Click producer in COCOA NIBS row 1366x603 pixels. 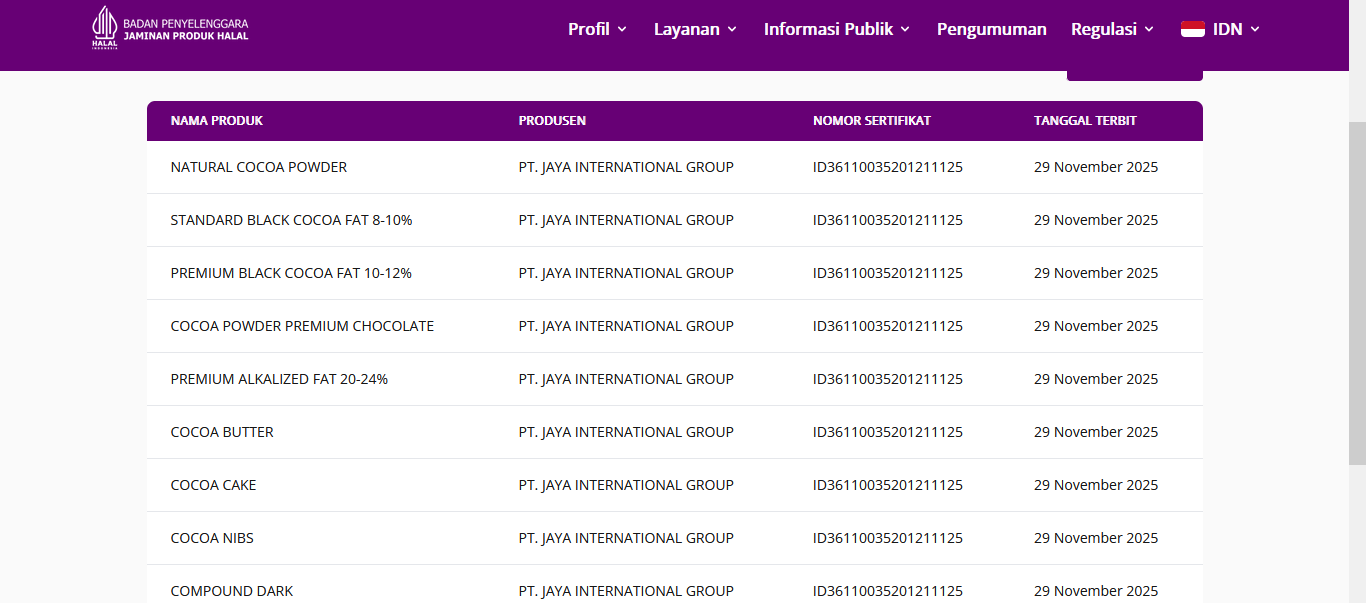626,538
